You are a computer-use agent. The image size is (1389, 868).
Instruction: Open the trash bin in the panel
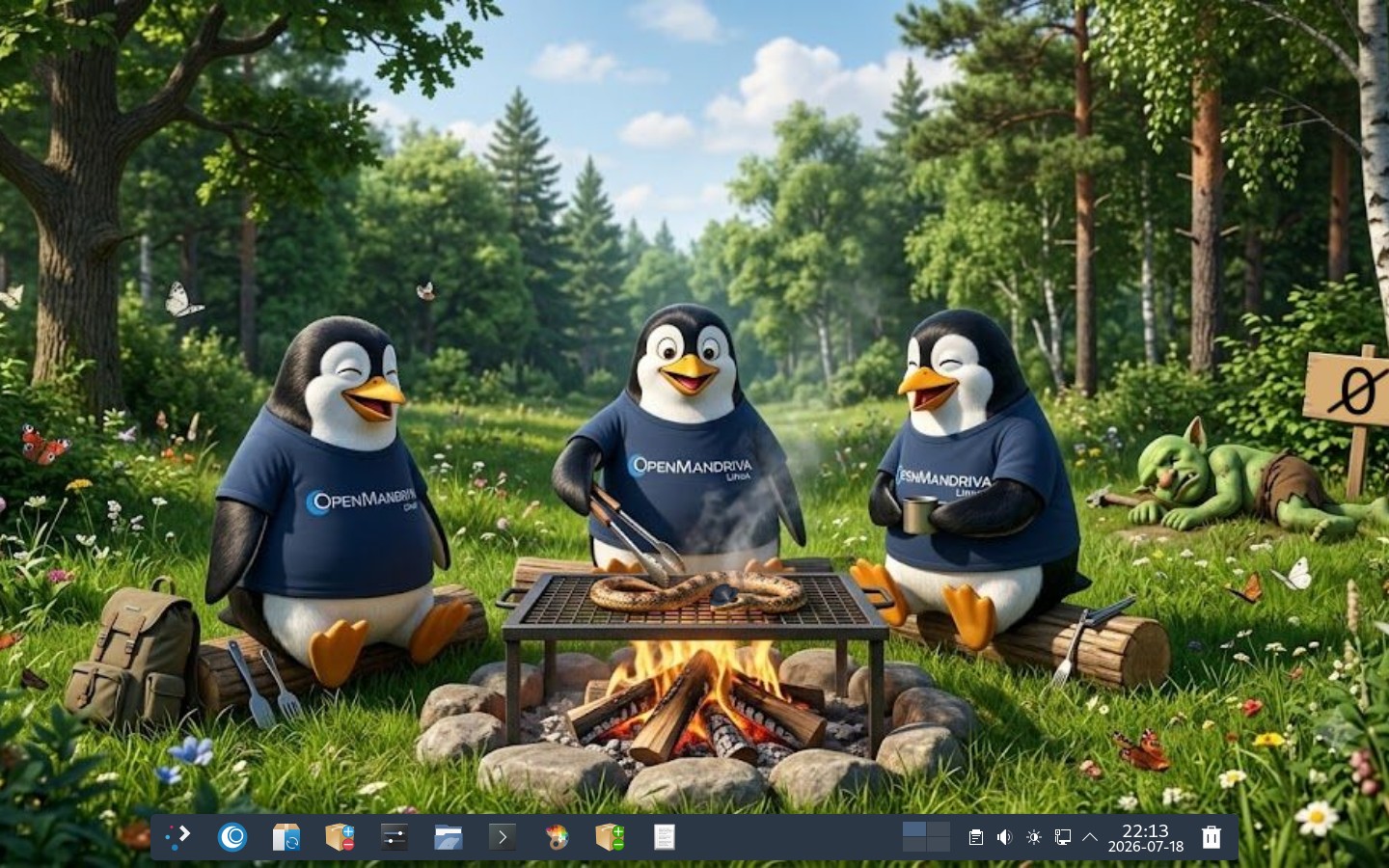point(1212,837)
